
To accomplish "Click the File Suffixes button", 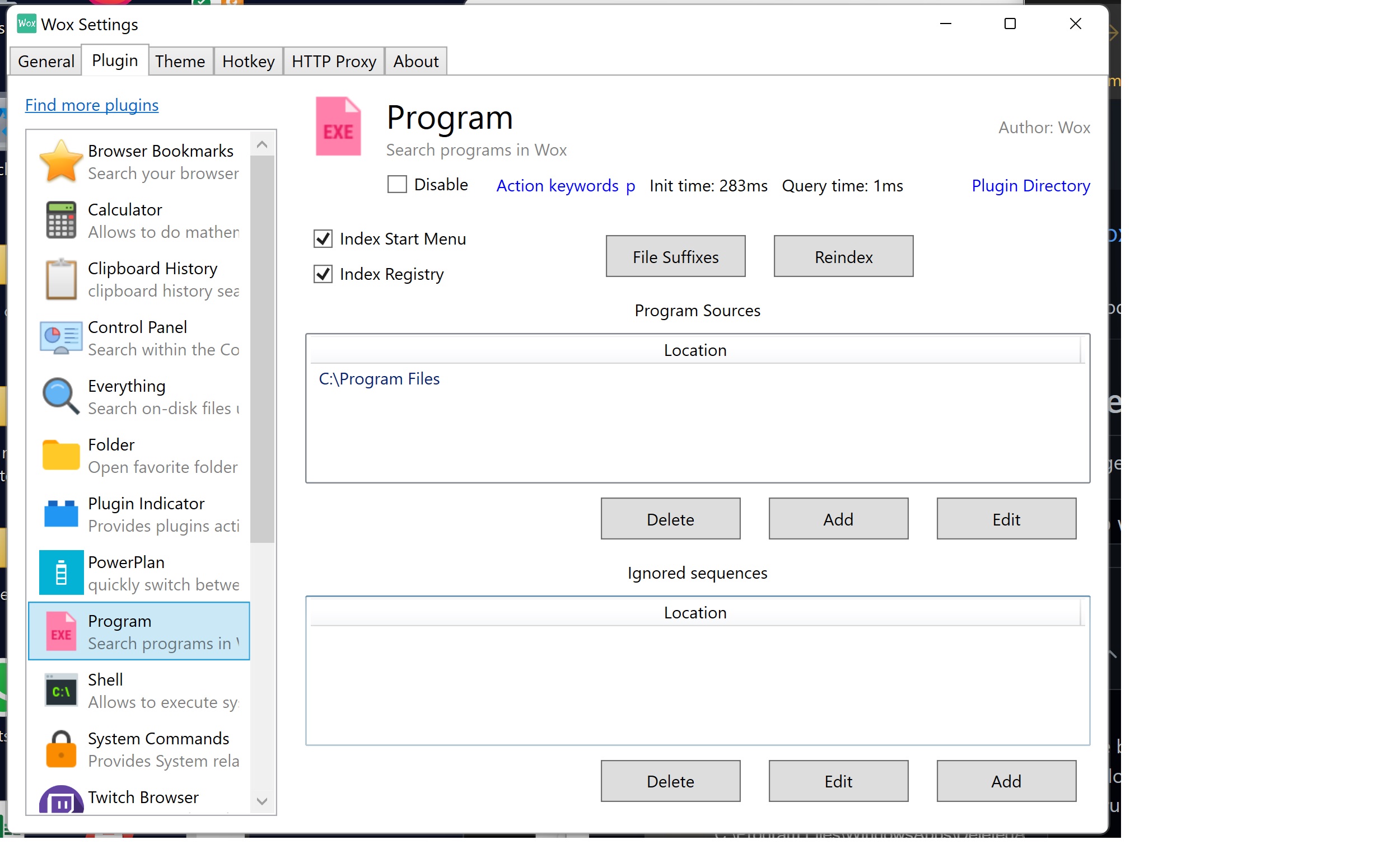I will point(675,256).
